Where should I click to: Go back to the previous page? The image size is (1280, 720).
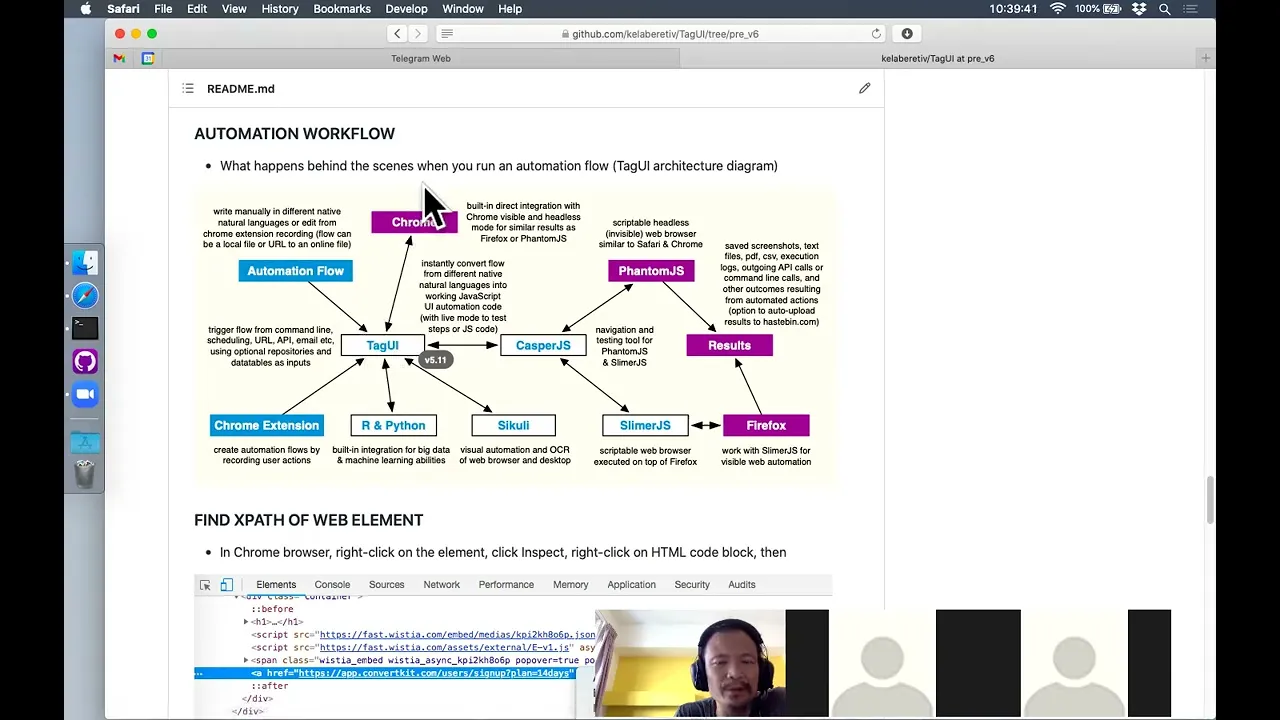397,34
